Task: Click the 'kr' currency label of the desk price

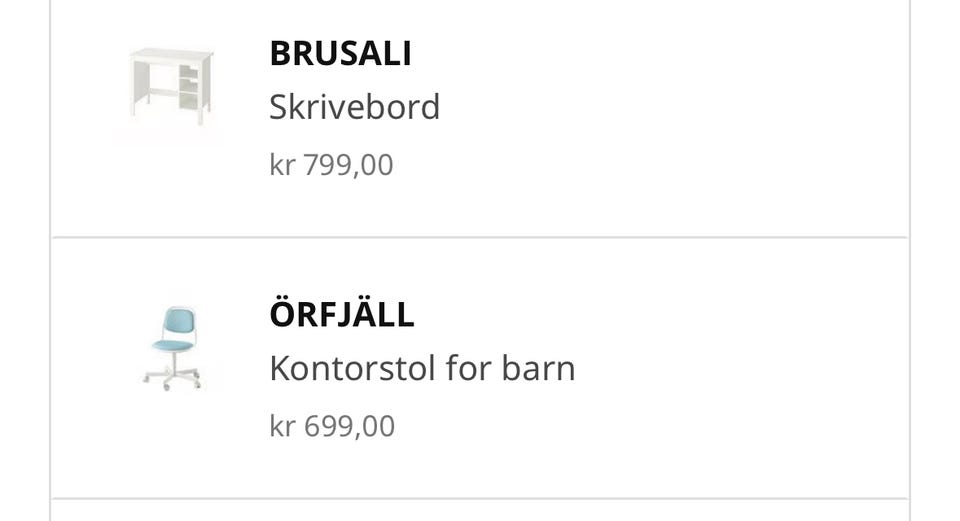Action: pyautogui.click(x=282, y=165)
